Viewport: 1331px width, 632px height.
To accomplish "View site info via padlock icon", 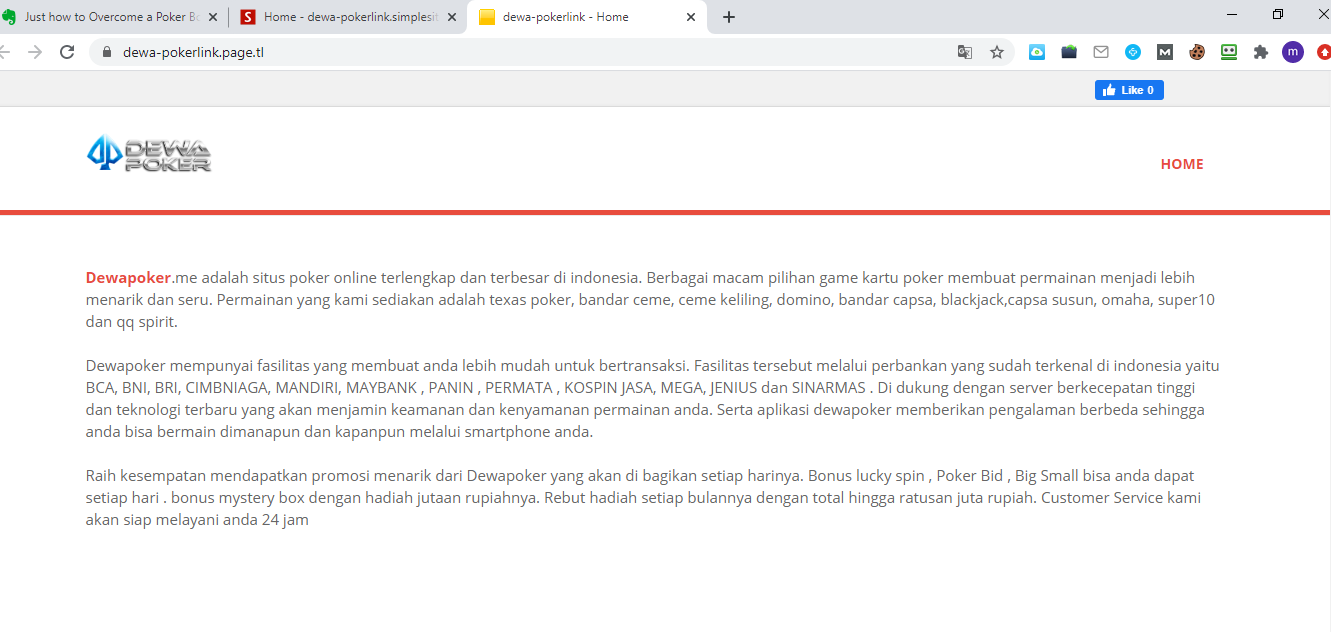I will [x=105, y=52].
